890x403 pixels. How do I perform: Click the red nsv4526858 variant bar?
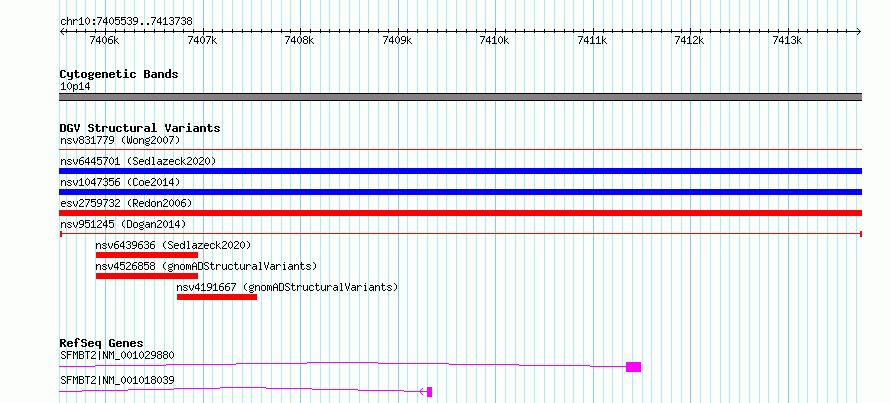pyautogui.click(x=147, y=276)
